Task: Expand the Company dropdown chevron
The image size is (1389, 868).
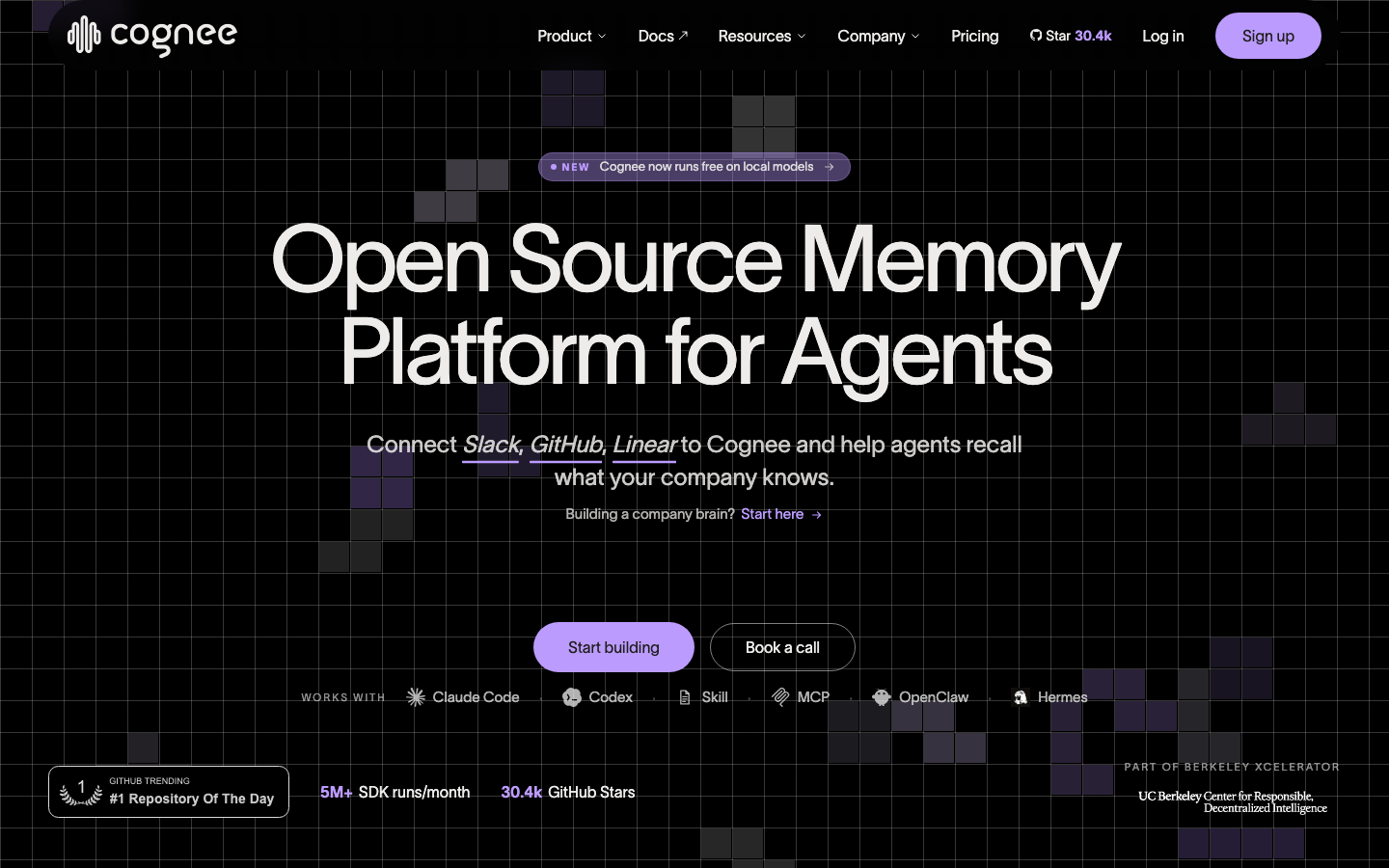Action: coord(915,37)
